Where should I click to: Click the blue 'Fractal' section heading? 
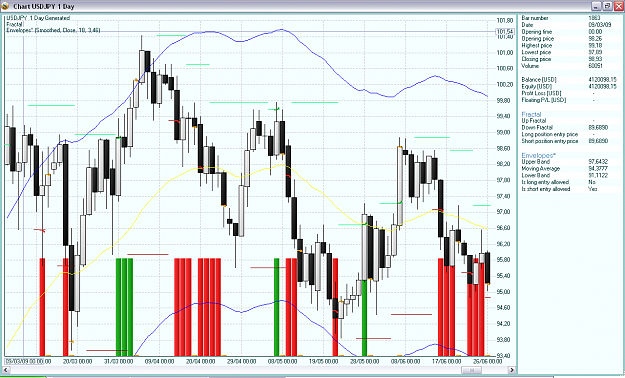tap(531, 114)
